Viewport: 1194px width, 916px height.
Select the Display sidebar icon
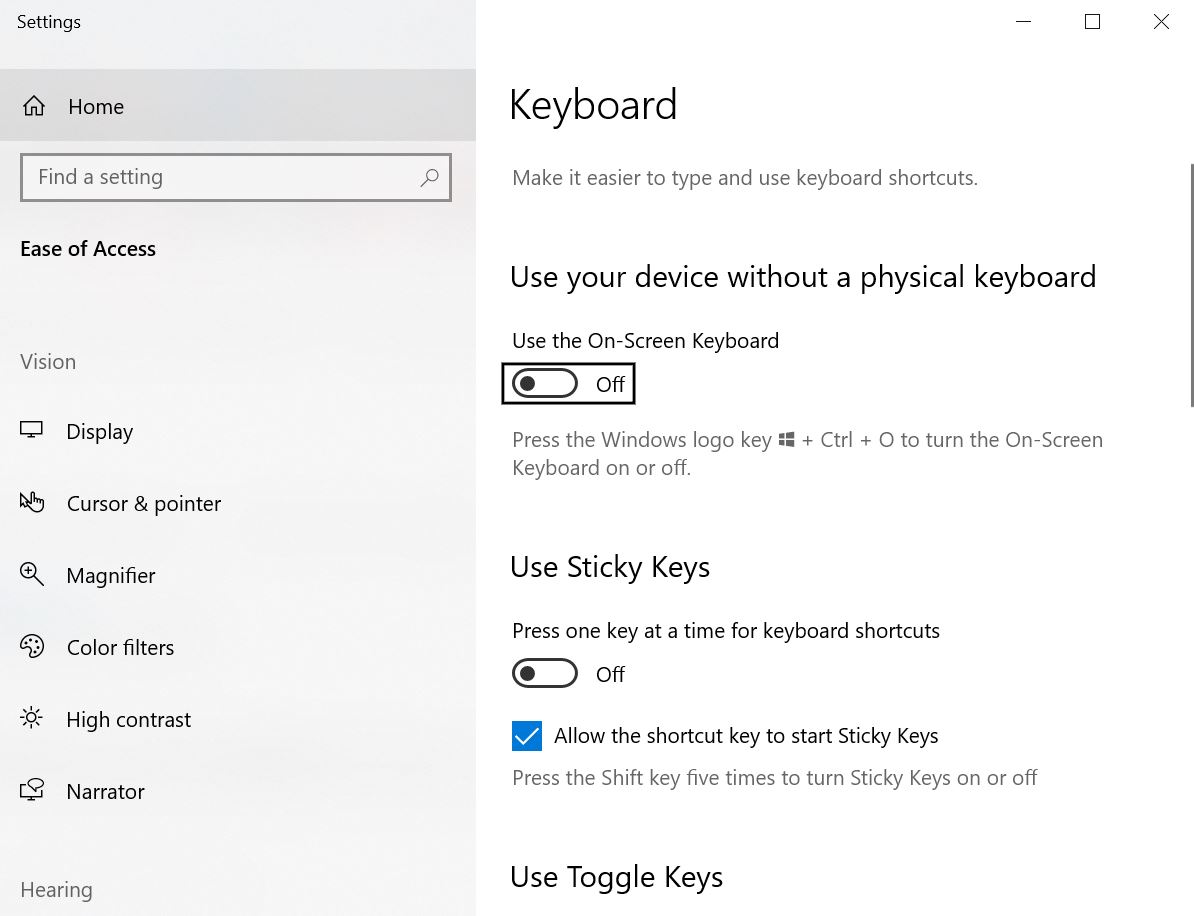click(32, 430)
